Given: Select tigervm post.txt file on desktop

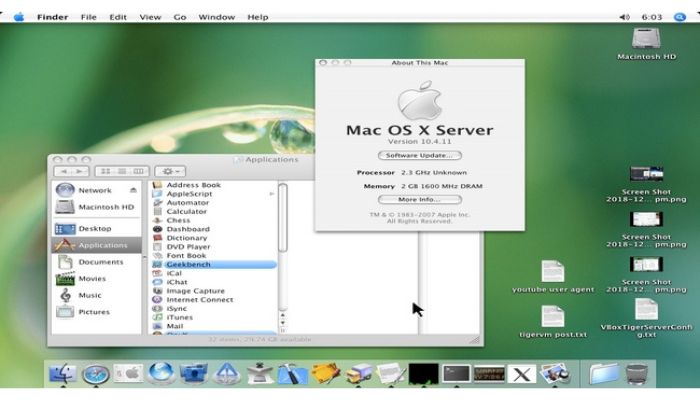Looking at the screenshot, I should point(553,322).
